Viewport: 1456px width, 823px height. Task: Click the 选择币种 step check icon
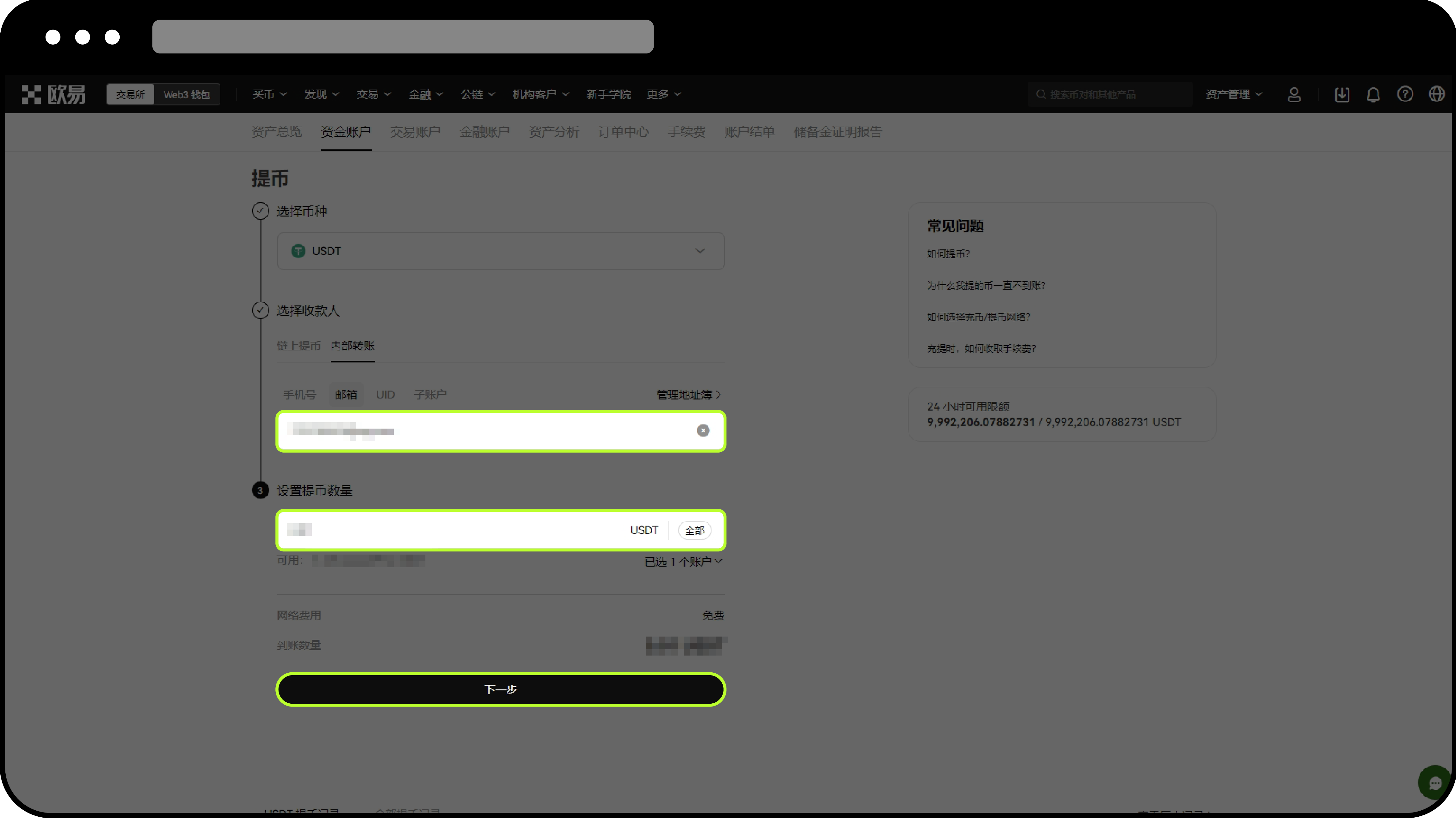point(260,211)
